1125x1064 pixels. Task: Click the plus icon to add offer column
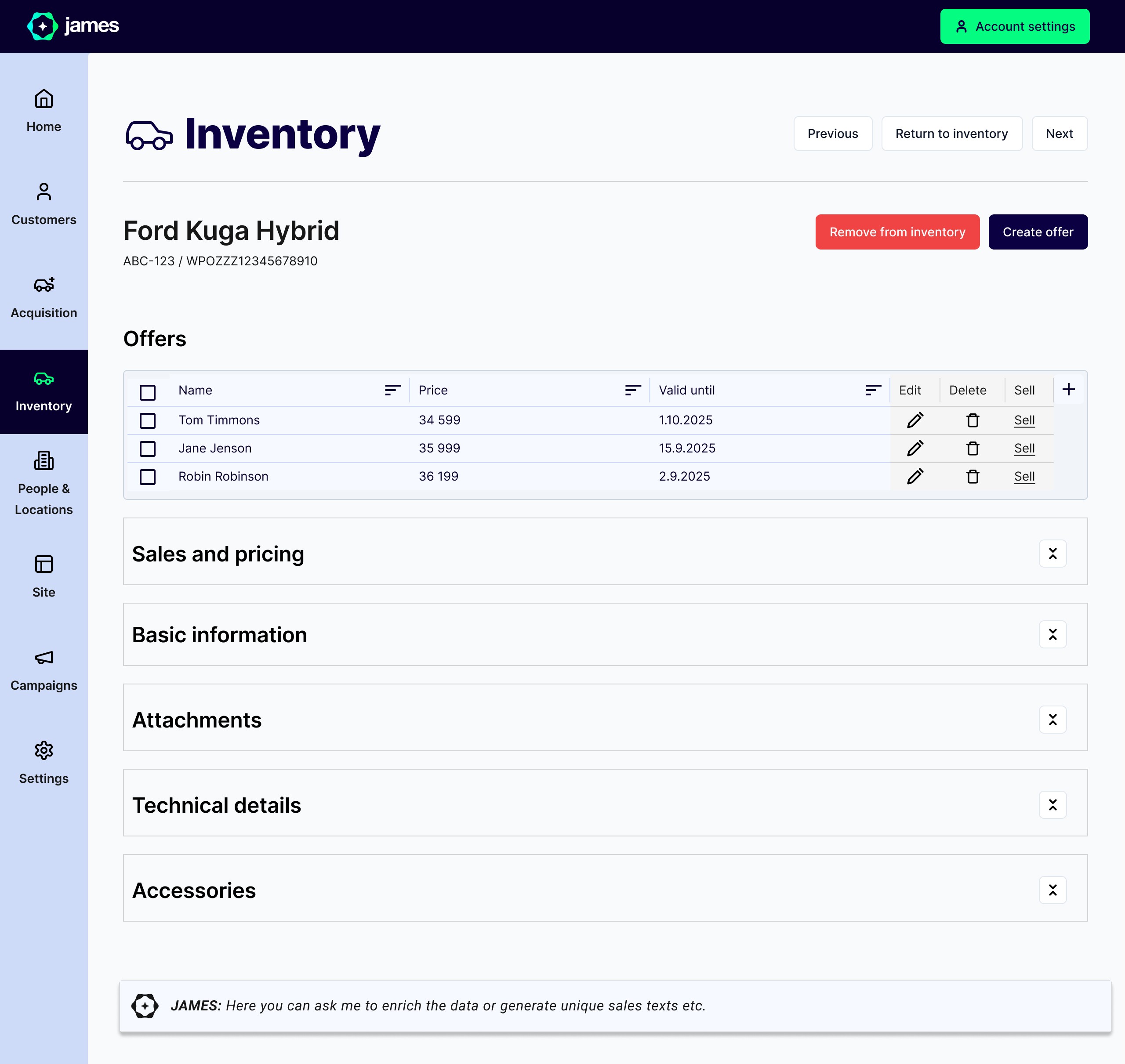pos(1068,390)
